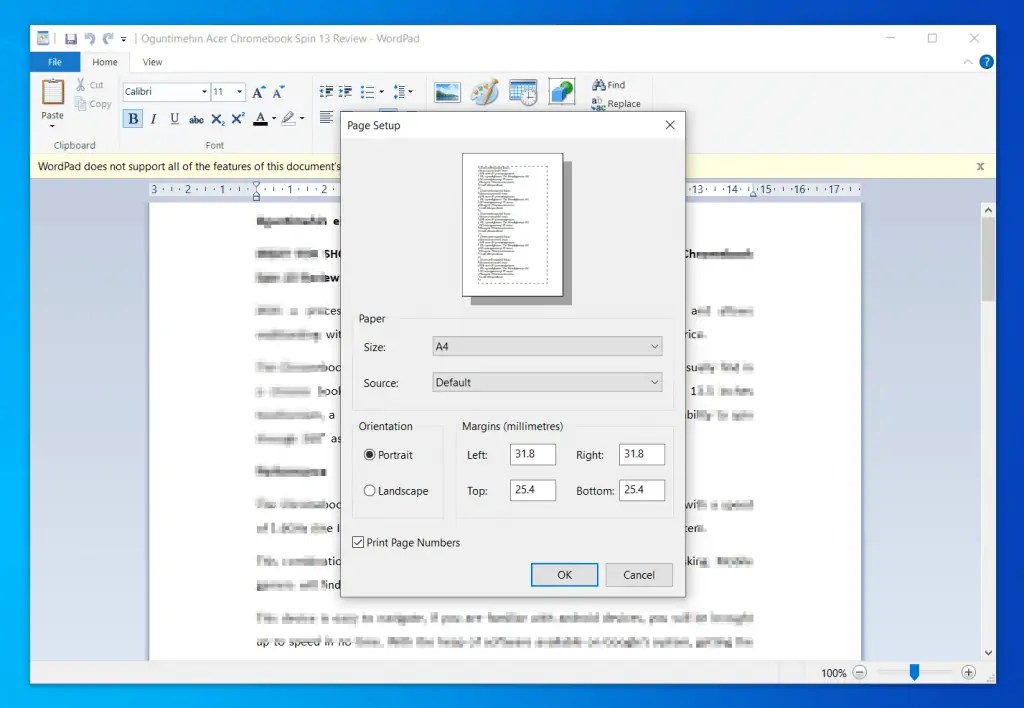Disable Print Page Numbers

[358, 542]
